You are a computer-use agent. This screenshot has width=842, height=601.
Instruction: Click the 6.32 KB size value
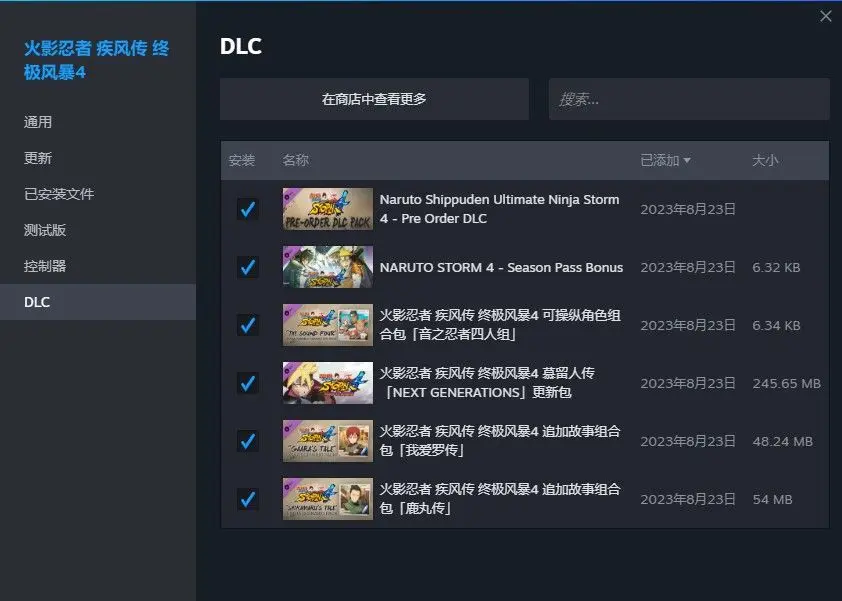776,267
